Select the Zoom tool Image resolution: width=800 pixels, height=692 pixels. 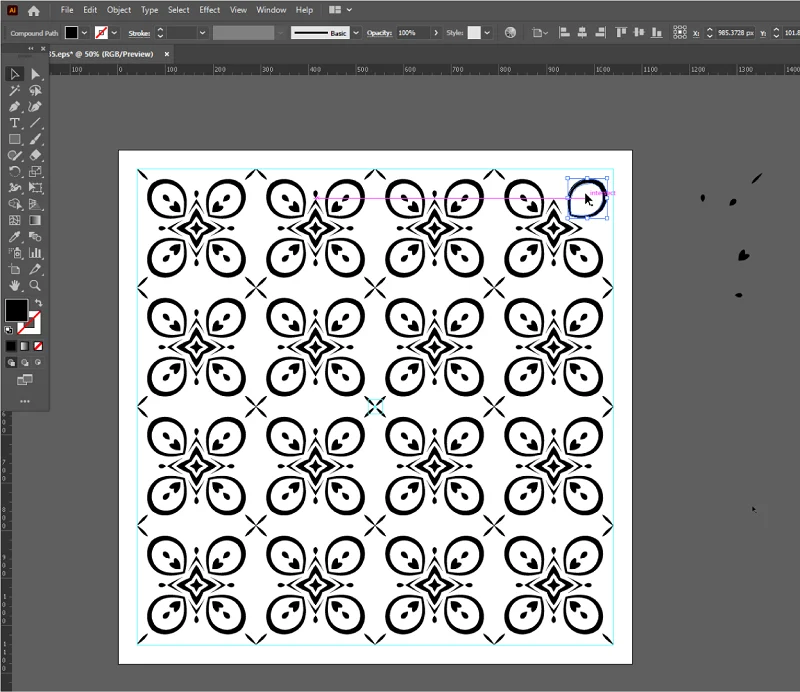click(35, 285)
